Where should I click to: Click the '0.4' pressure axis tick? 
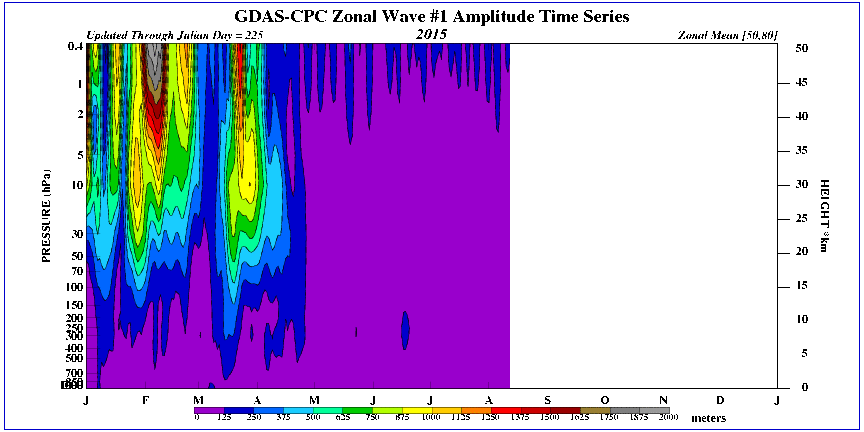(x=74, y=47)
